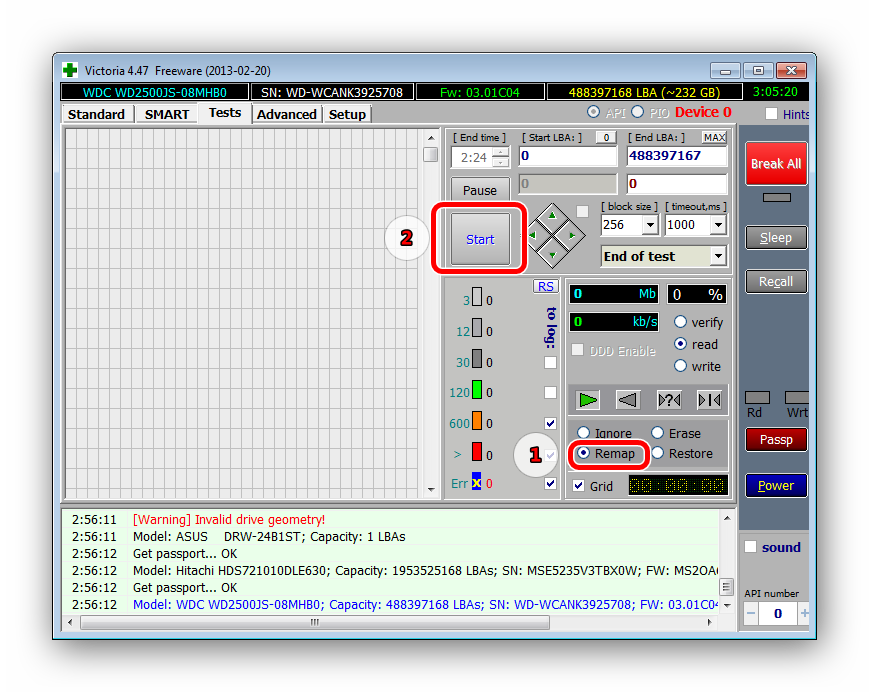
Task: Click the Start LBA input field
Action: pos(567,156)
